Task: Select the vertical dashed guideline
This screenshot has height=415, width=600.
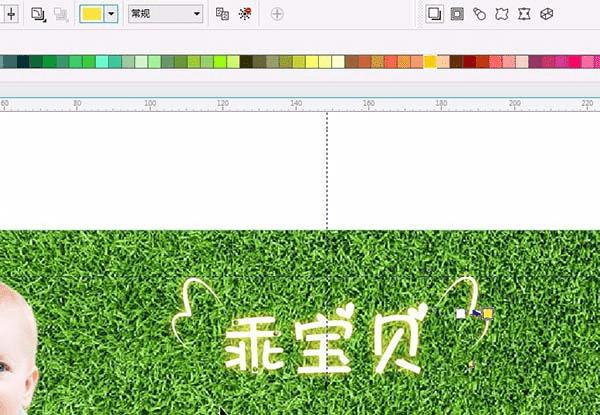Action: pyautogui.click(x=327, y=170)
